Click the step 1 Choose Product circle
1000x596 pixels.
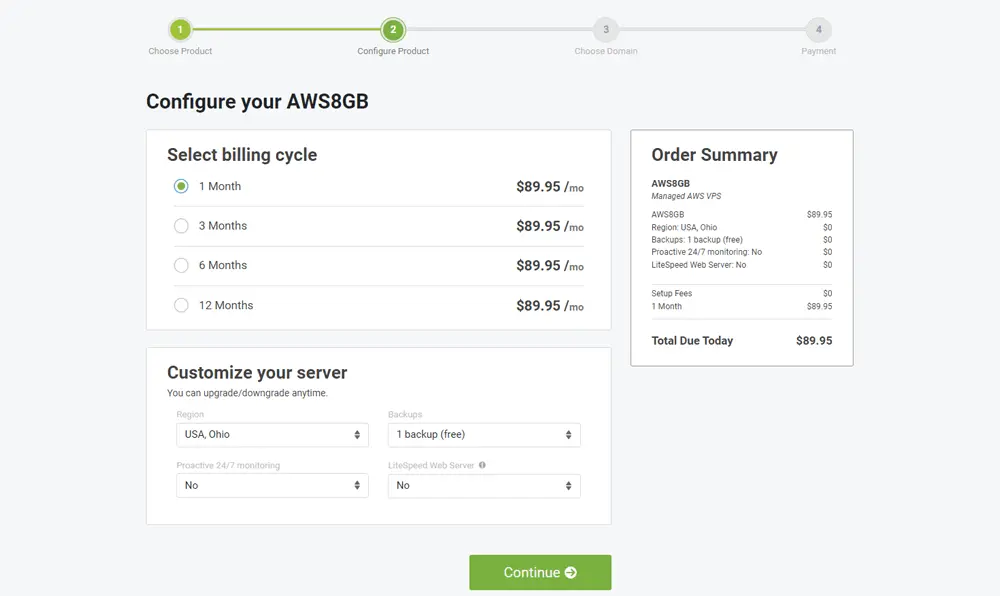coord(181,31)
